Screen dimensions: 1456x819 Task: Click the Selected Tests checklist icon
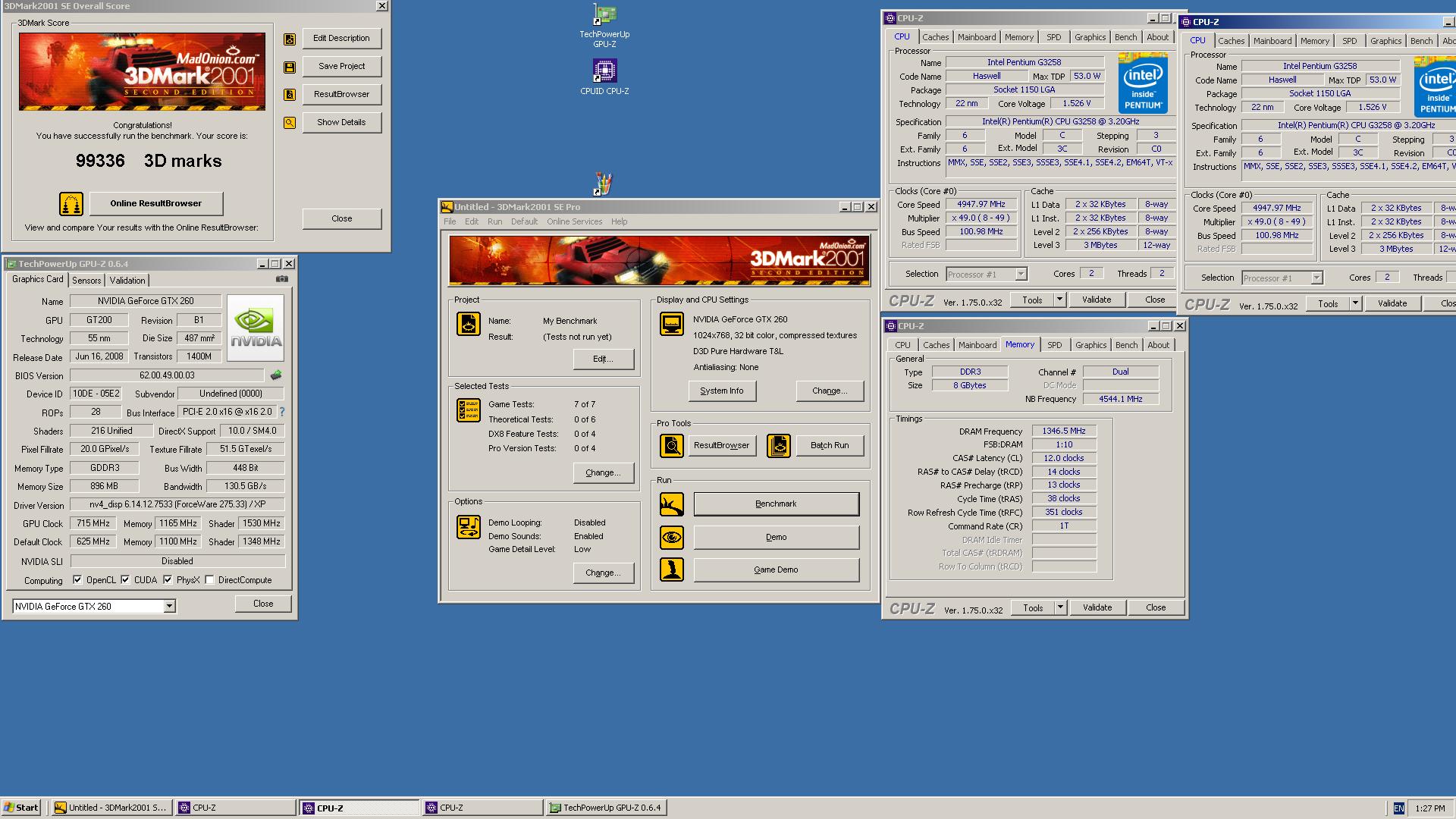469,410
